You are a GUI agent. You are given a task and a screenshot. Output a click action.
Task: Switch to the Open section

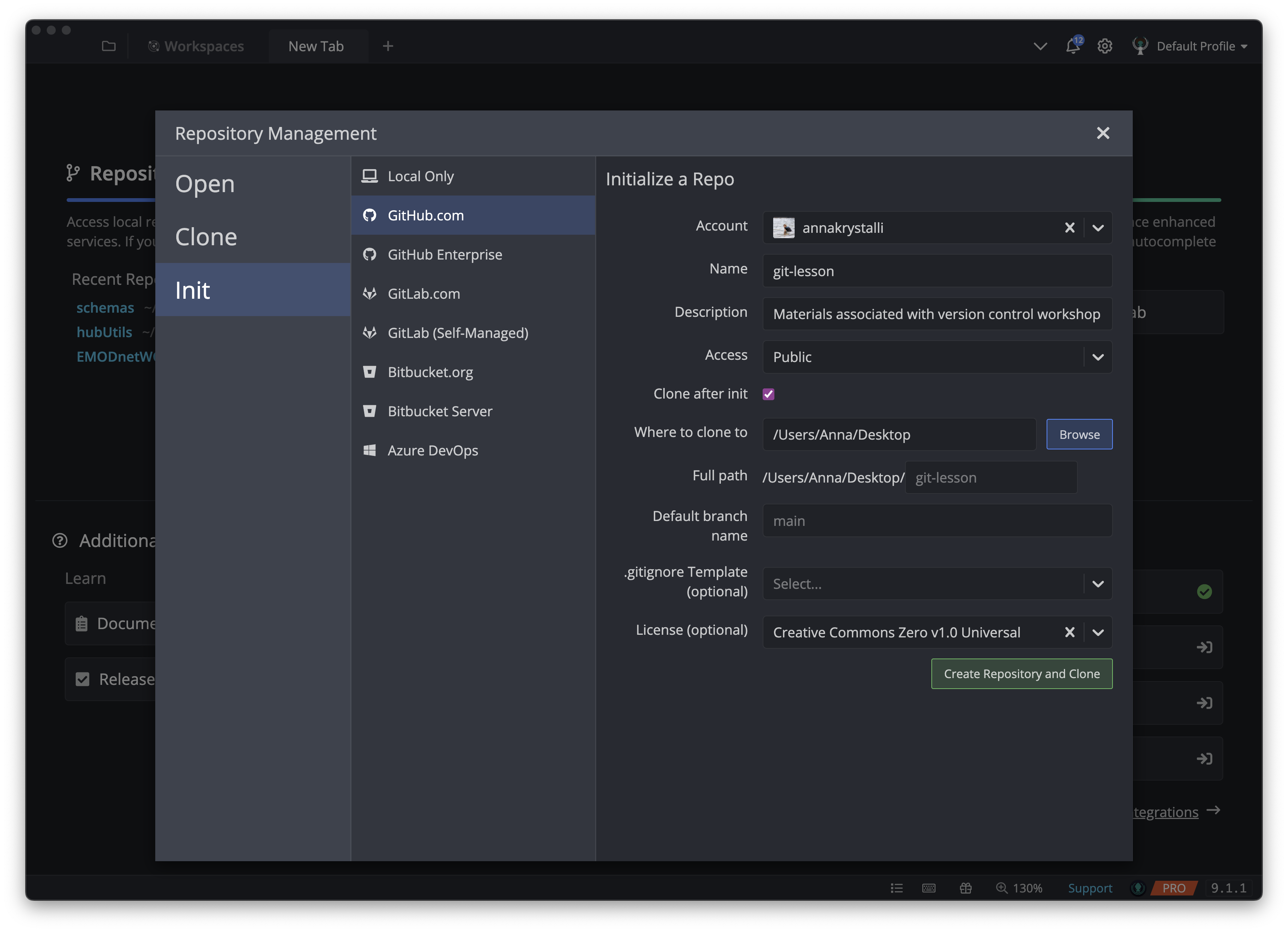tap(253, 183)
